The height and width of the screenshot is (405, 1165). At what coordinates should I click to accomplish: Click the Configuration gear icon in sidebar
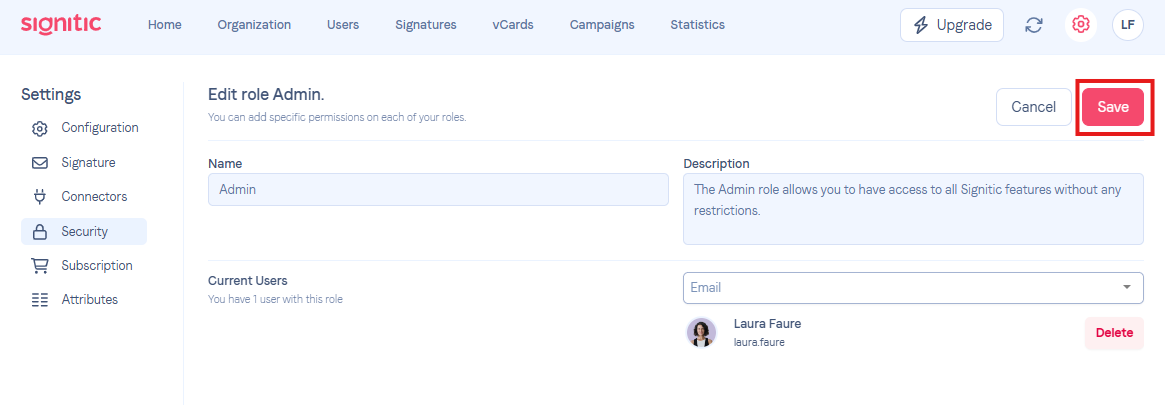click(x=40, y=129)
